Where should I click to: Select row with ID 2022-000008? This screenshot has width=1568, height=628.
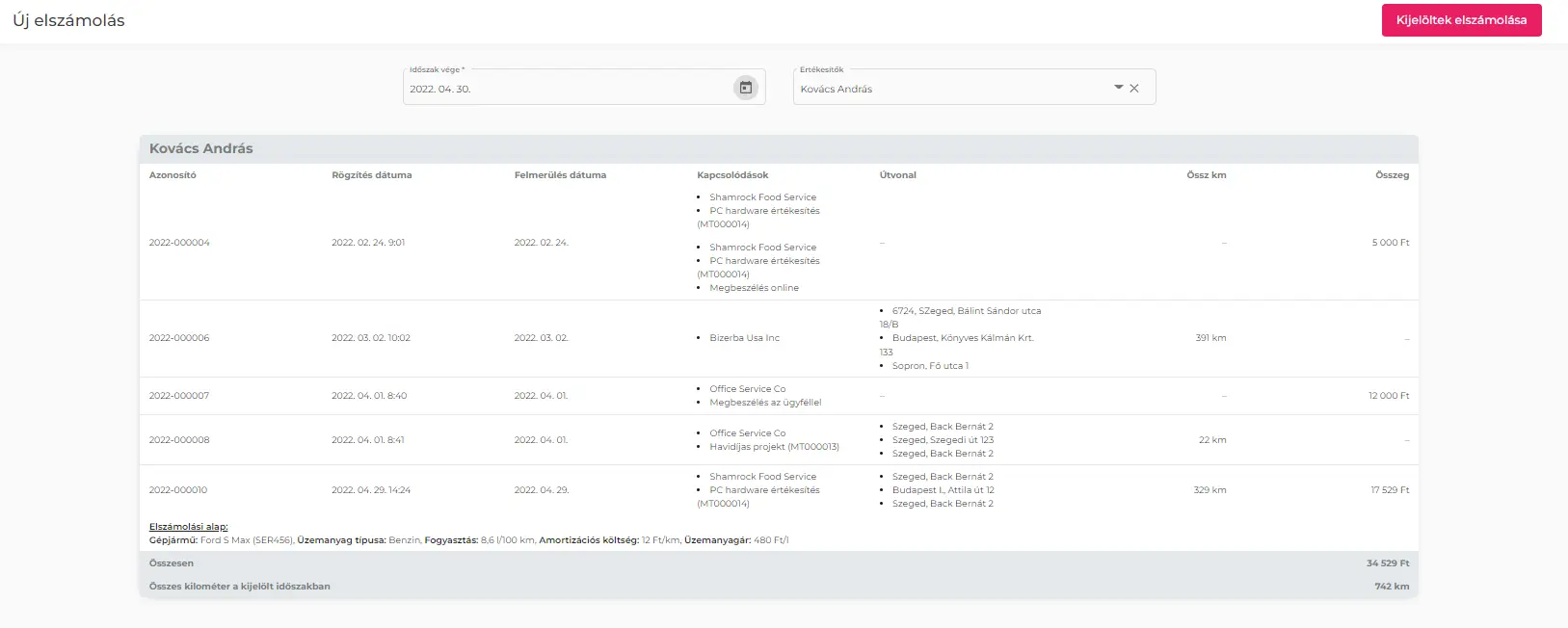179,440
